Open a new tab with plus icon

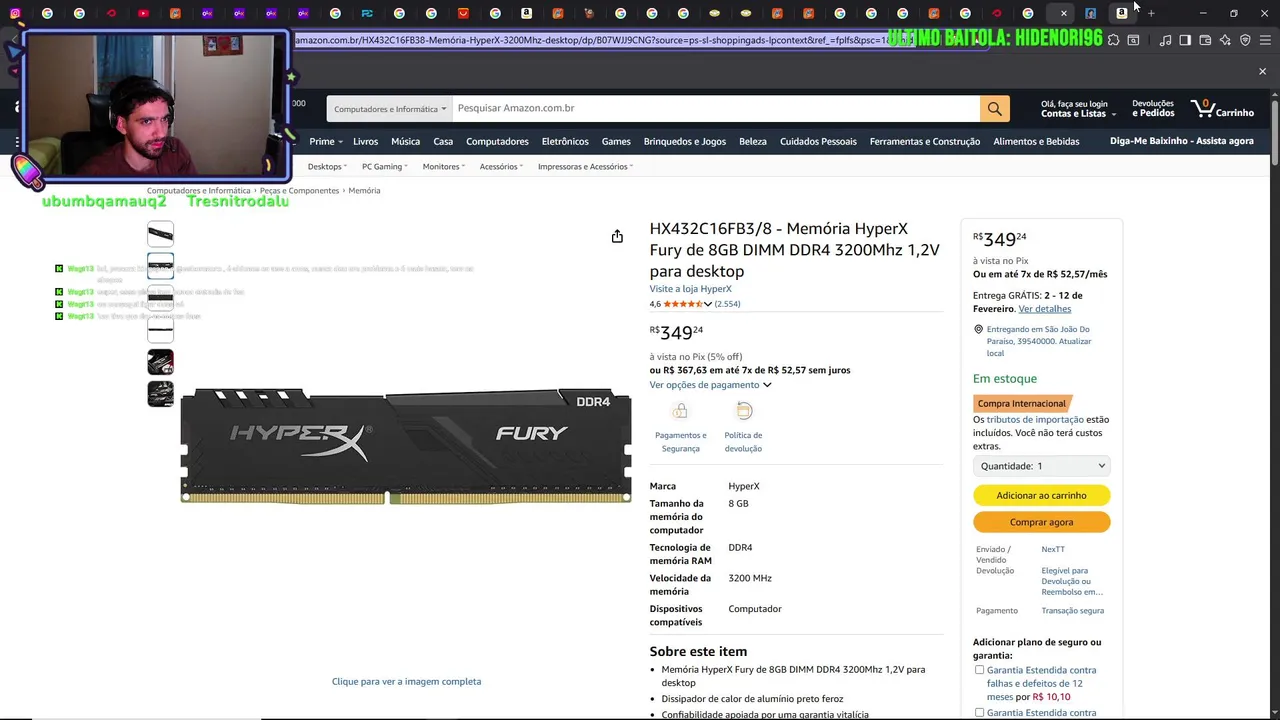point(1151,13)
